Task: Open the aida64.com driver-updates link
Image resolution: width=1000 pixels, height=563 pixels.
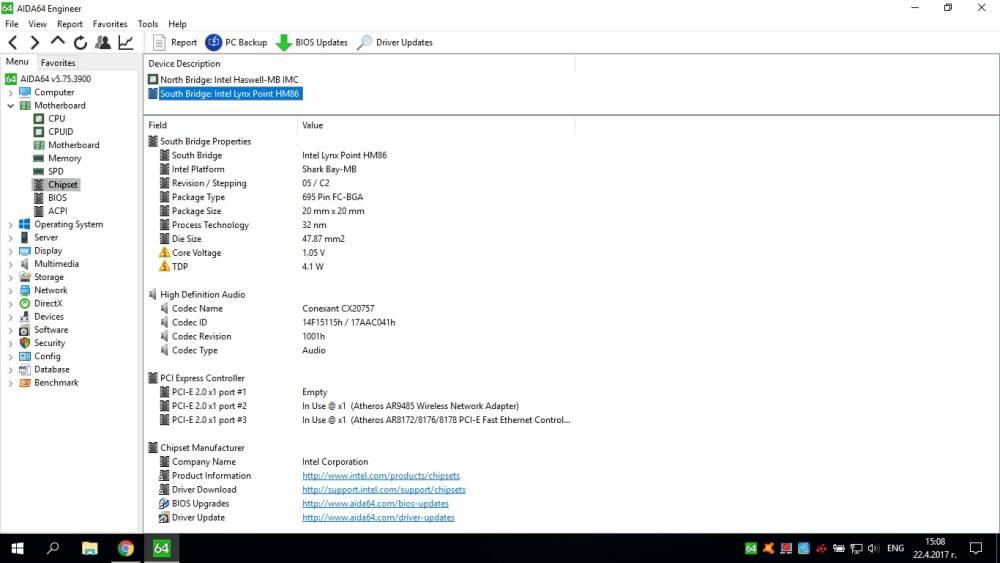Action: pyautogui.click(x=378, y=518)
